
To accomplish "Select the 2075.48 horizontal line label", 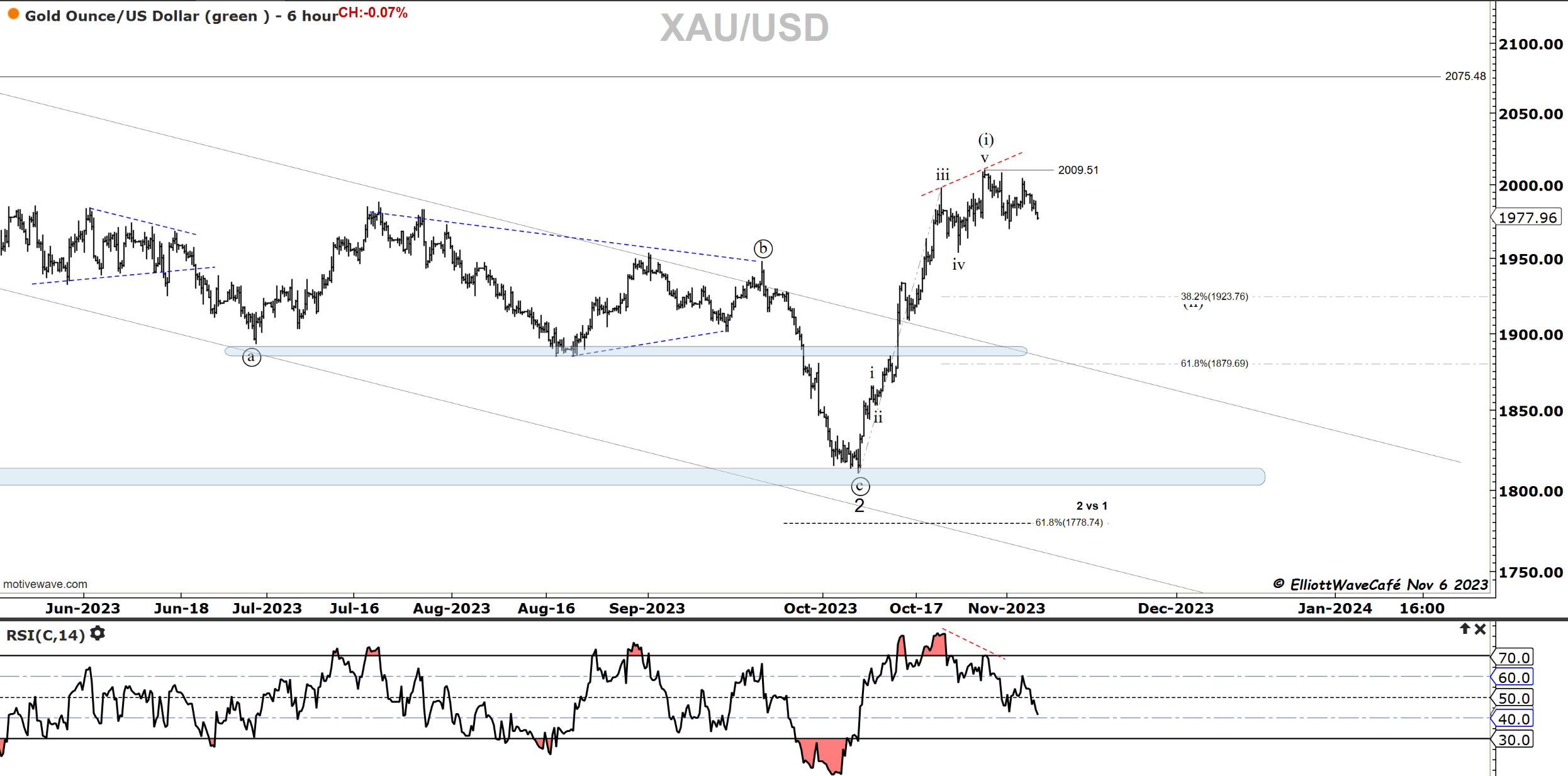I will (1465, 76).
